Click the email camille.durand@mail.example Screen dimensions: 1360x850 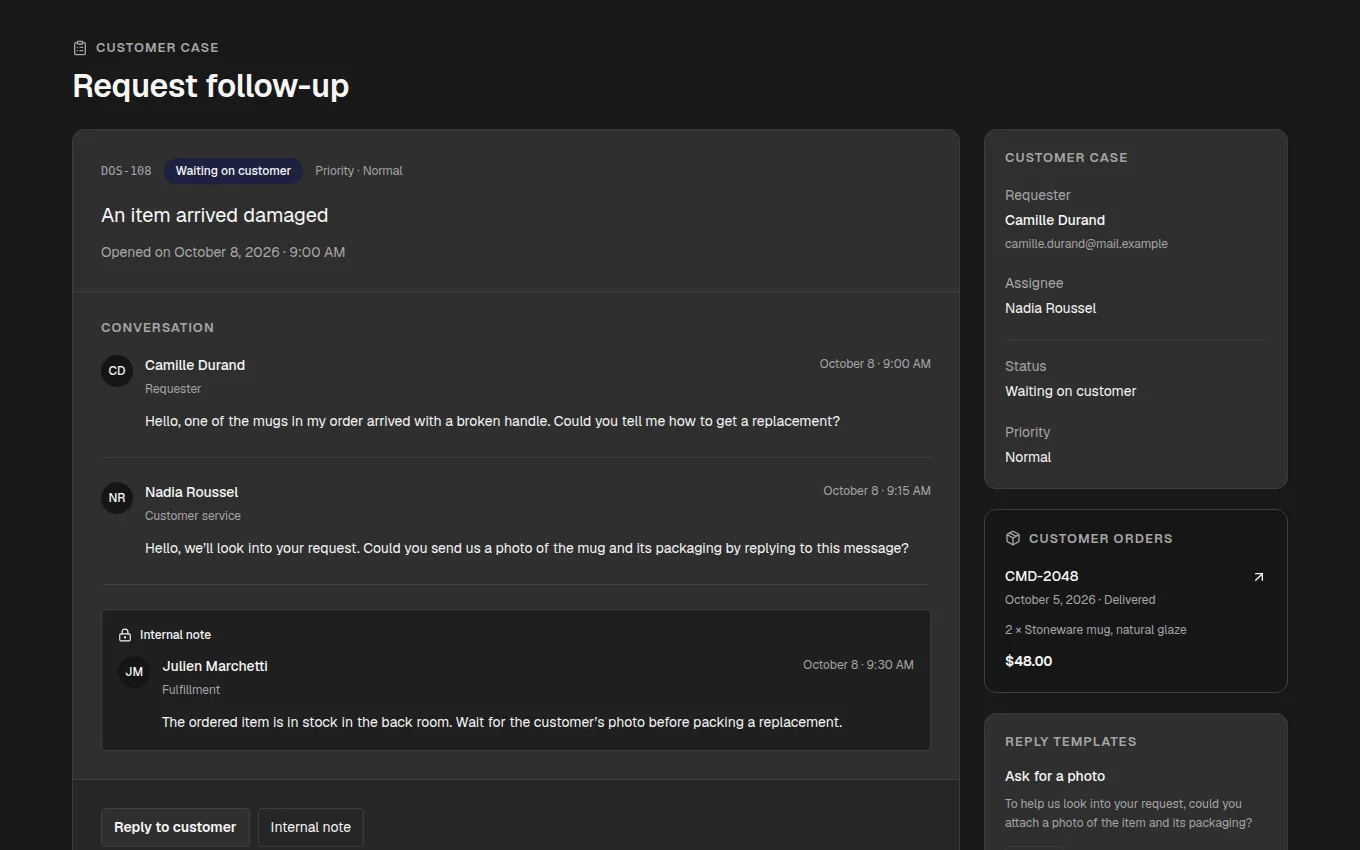click(1086, 244)
